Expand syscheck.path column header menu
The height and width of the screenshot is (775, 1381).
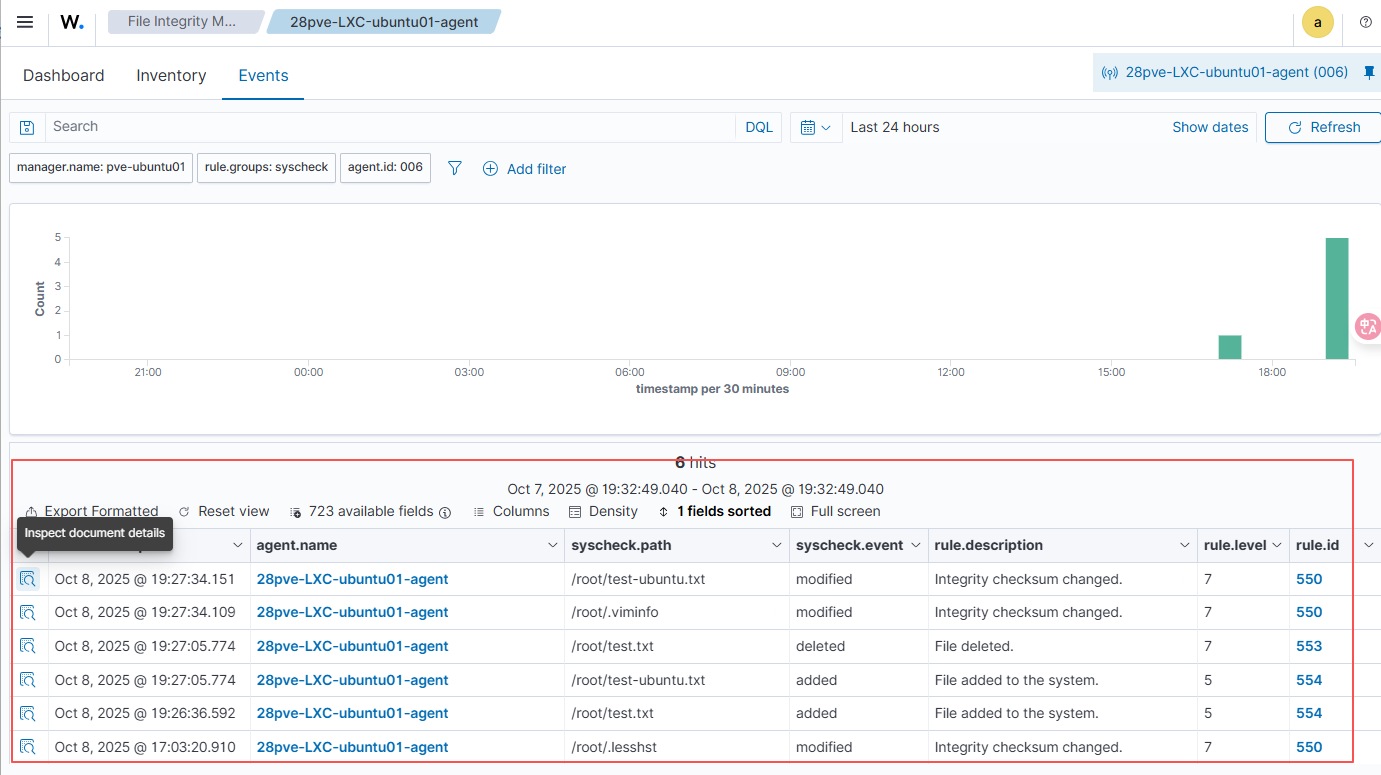[776, 545]
